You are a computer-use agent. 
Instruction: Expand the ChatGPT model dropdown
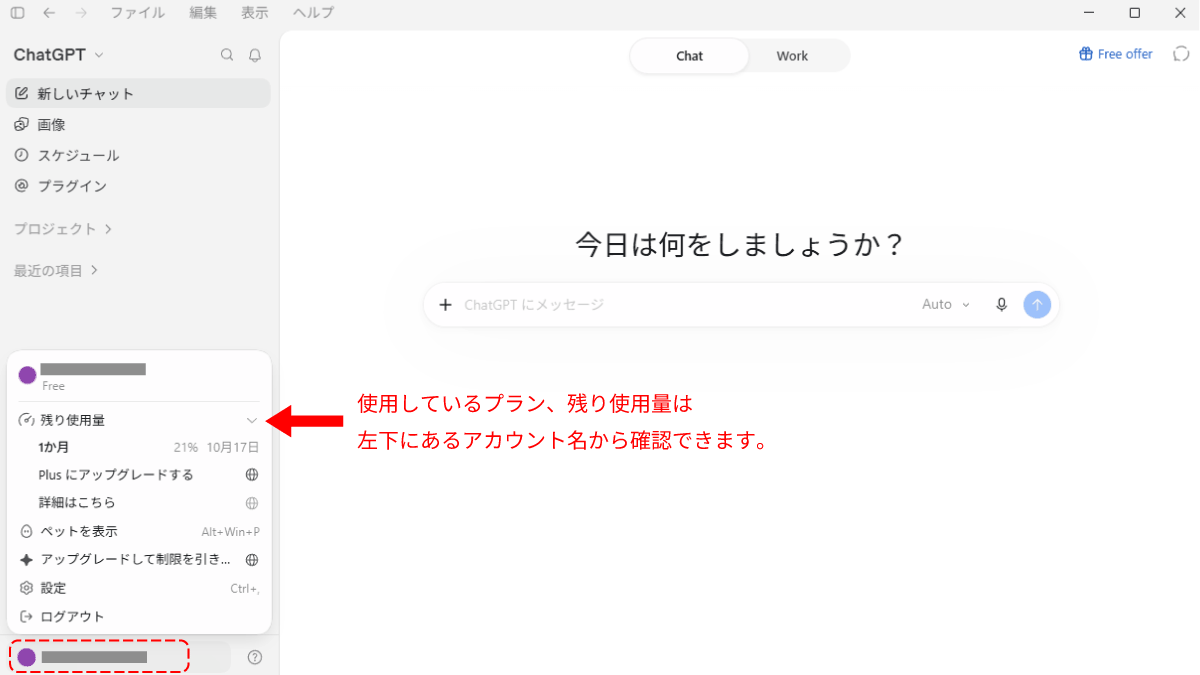(x=58, y=55)
